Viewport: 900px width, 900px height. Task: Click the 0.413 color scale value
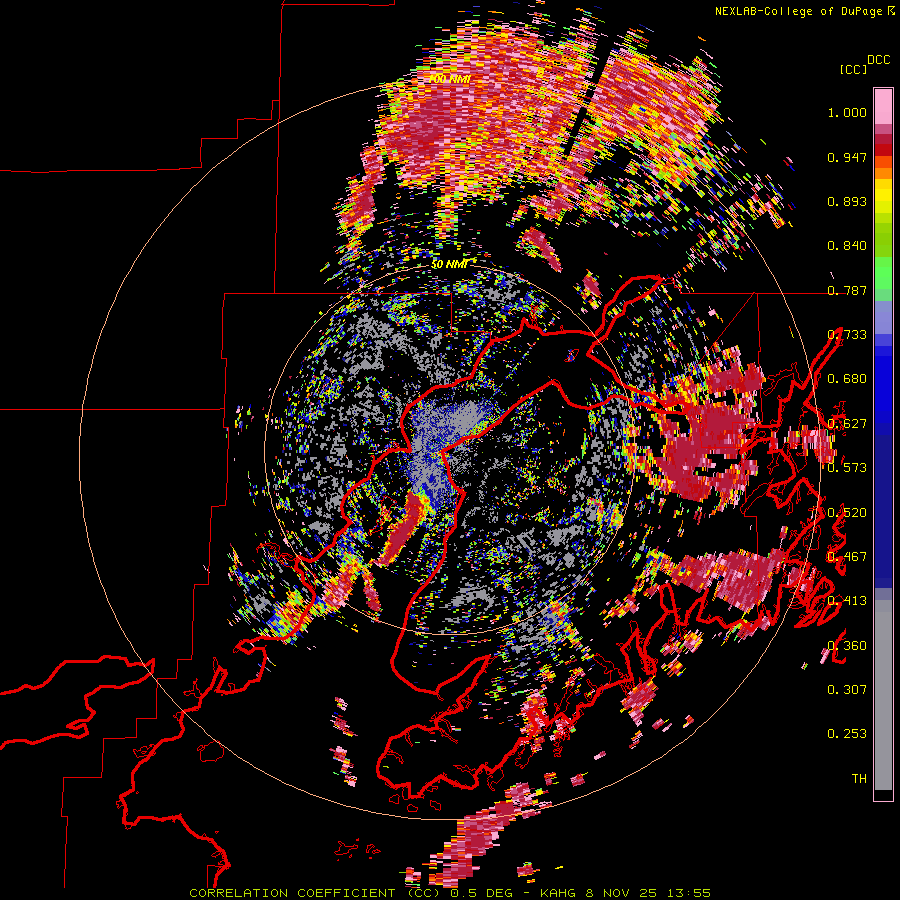[847, 601]
